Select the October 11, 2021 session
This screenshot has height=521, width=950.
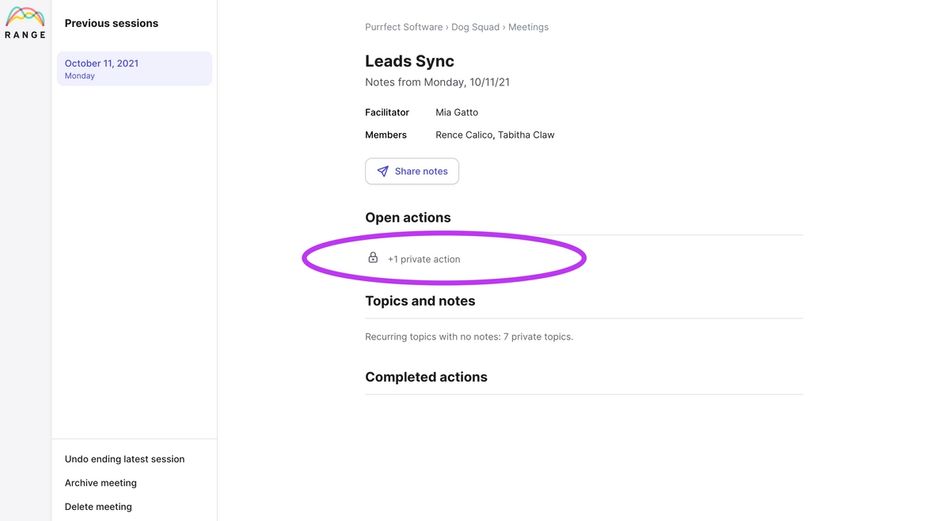[135, 68]
